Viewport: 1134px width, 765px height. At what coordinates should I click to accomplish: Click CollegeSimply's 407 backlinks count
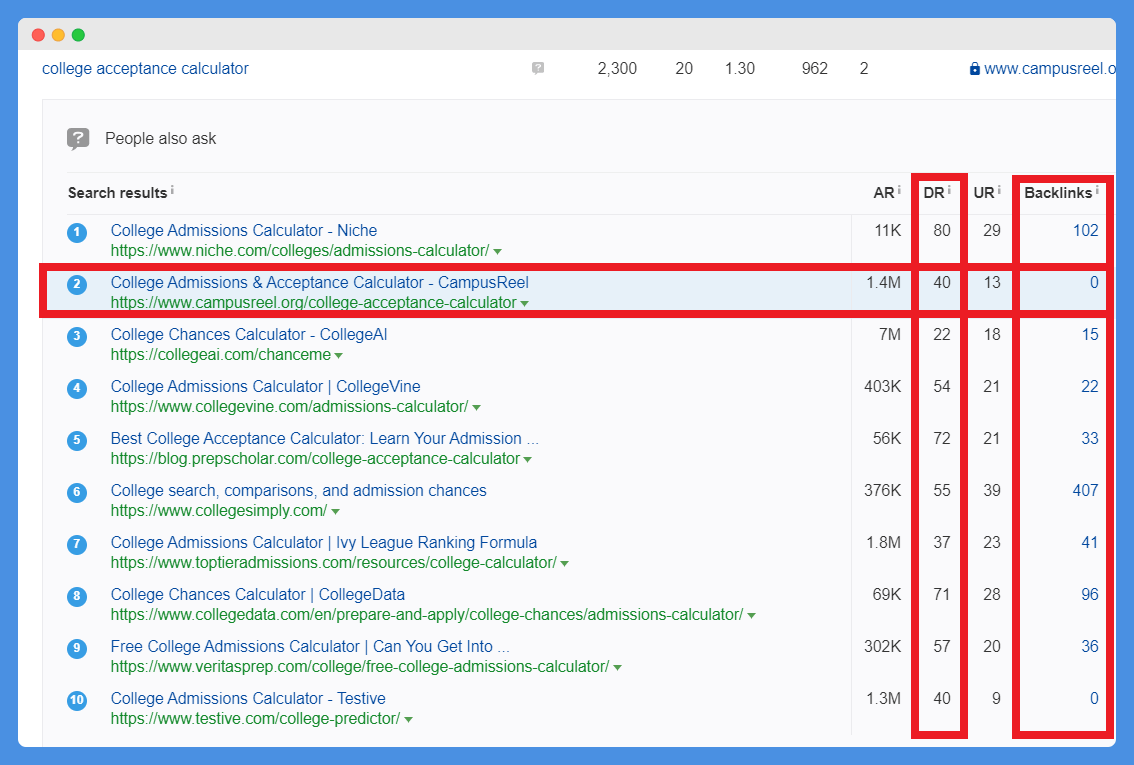coord(1086,491)
